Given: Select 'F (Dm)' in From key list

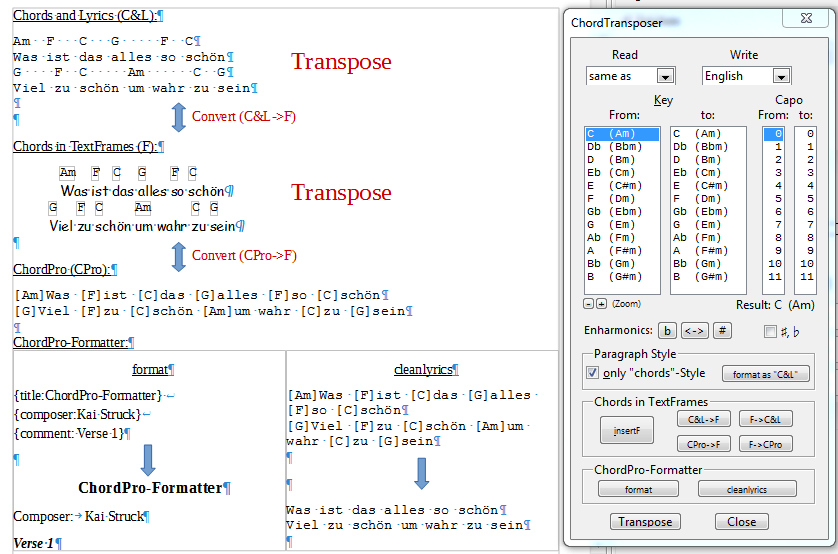Looking at the screenshot, I should pyautogui.click(x=623, y=199).
